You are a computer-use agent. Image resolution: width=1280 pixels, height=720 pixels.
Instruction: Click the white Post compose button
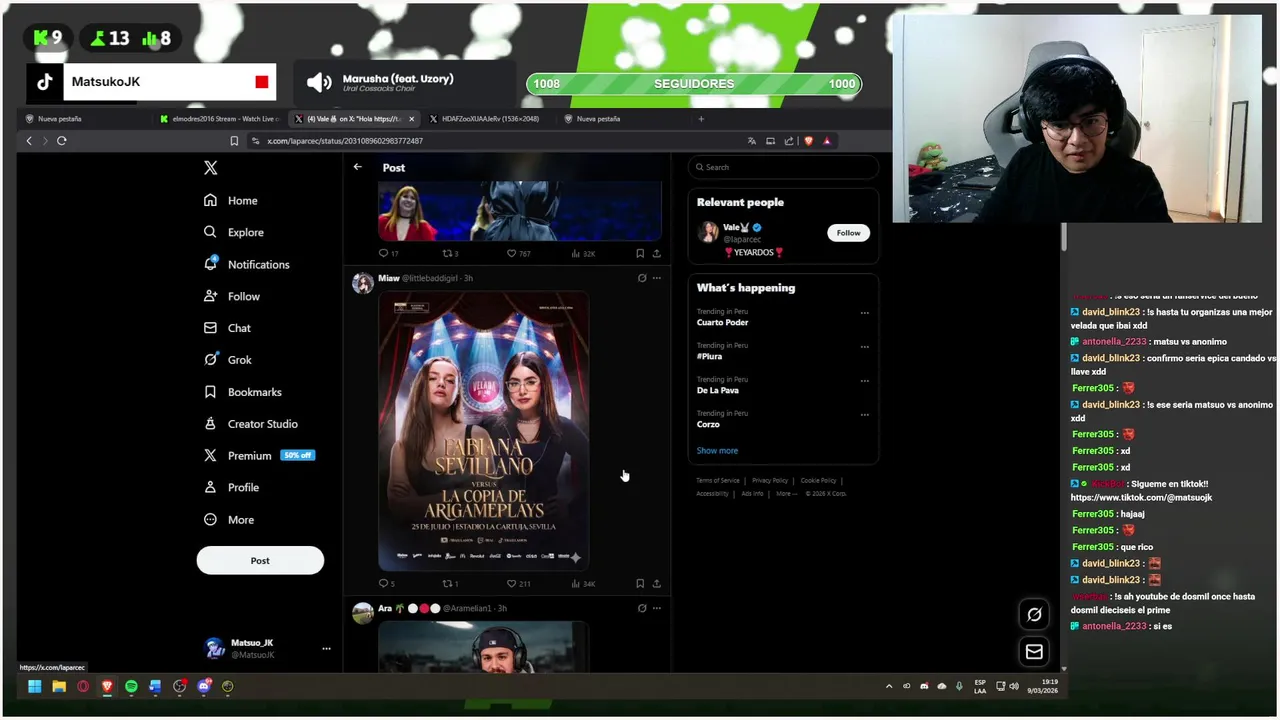tap(260, 560)
